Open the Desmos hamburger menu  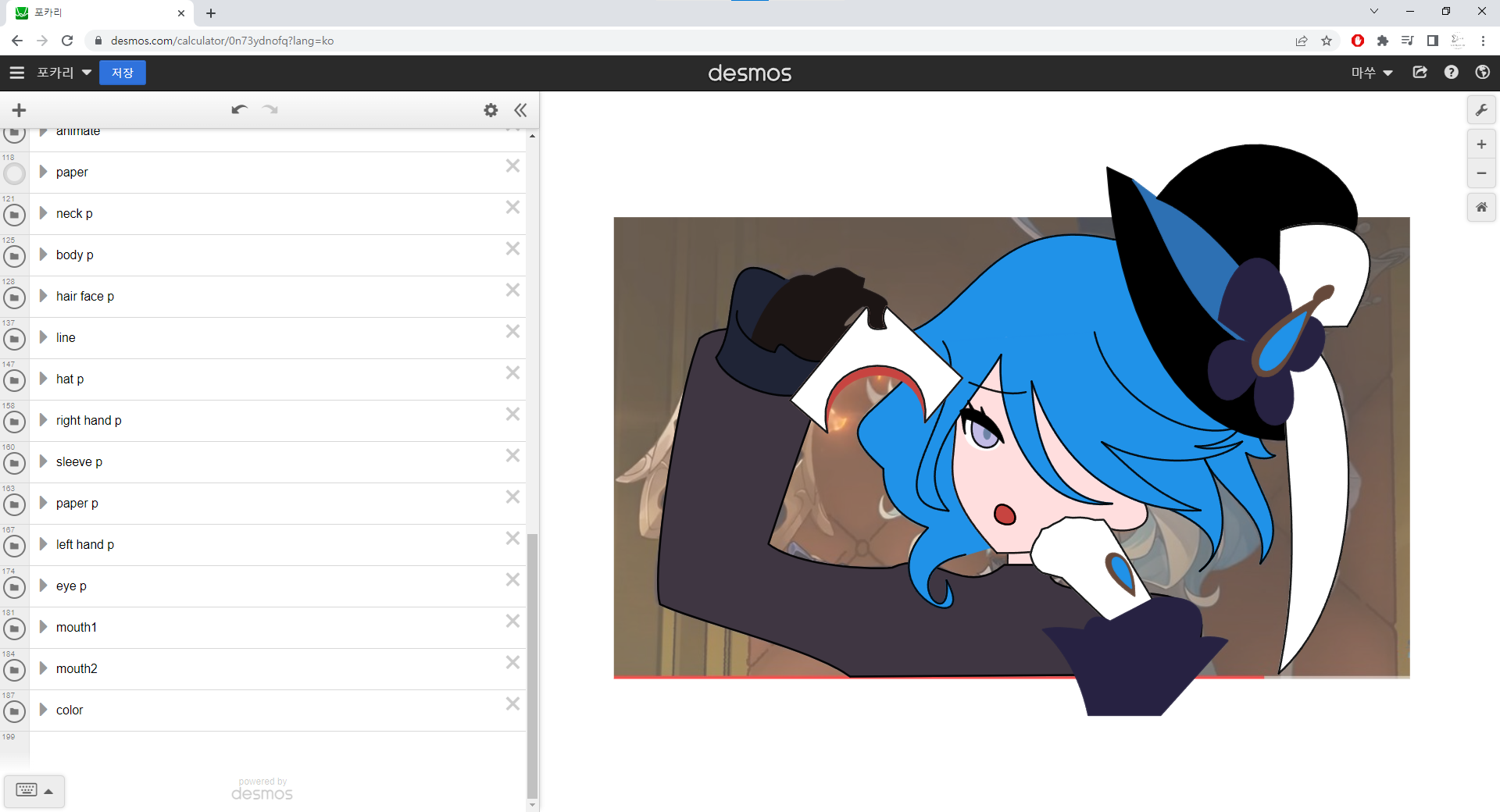click(x=17, y=73)
